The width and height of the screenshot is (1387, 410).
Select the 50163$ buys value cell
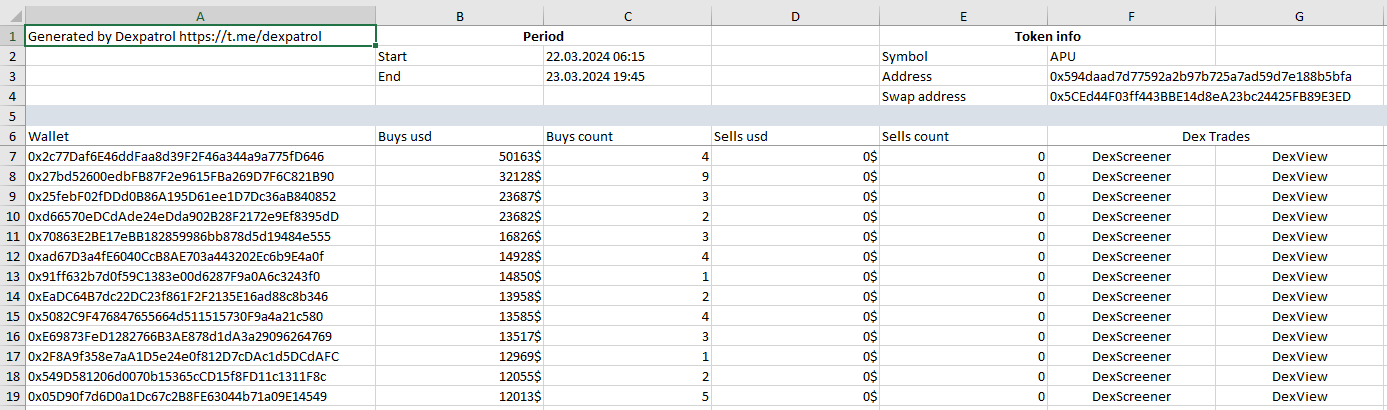[459, 157]
